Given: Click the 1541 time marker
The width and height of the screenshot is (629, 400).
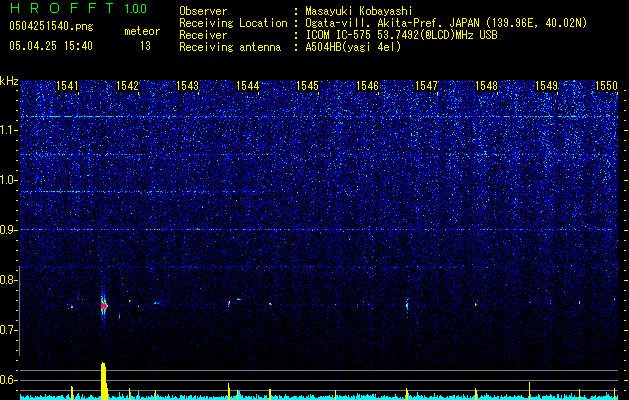Looking at the screenshot, I should click(67, 86).
